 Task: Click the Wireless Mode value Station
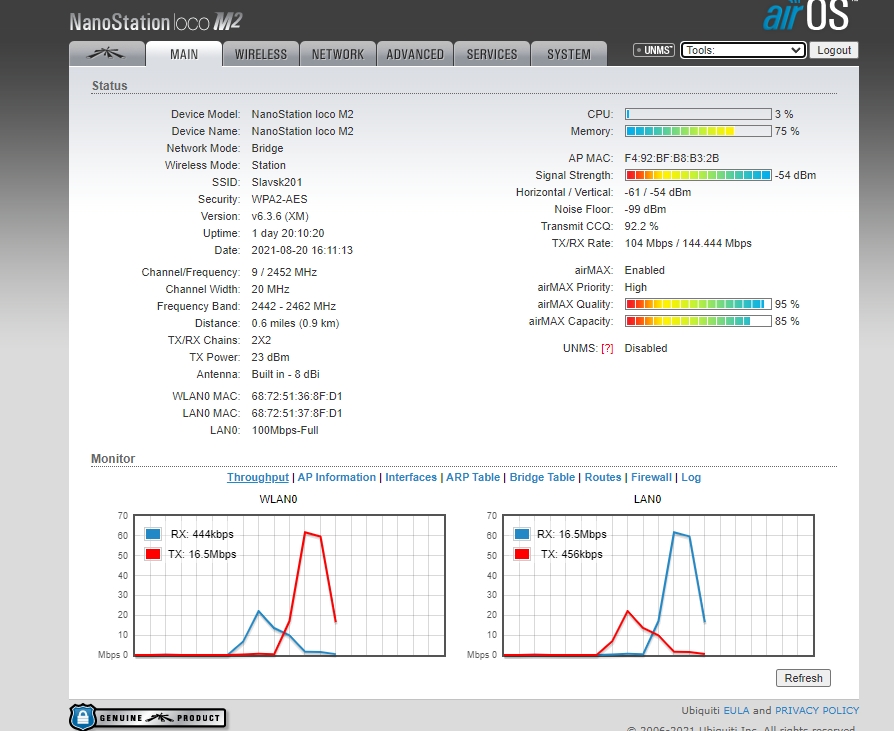pos(269,165)
